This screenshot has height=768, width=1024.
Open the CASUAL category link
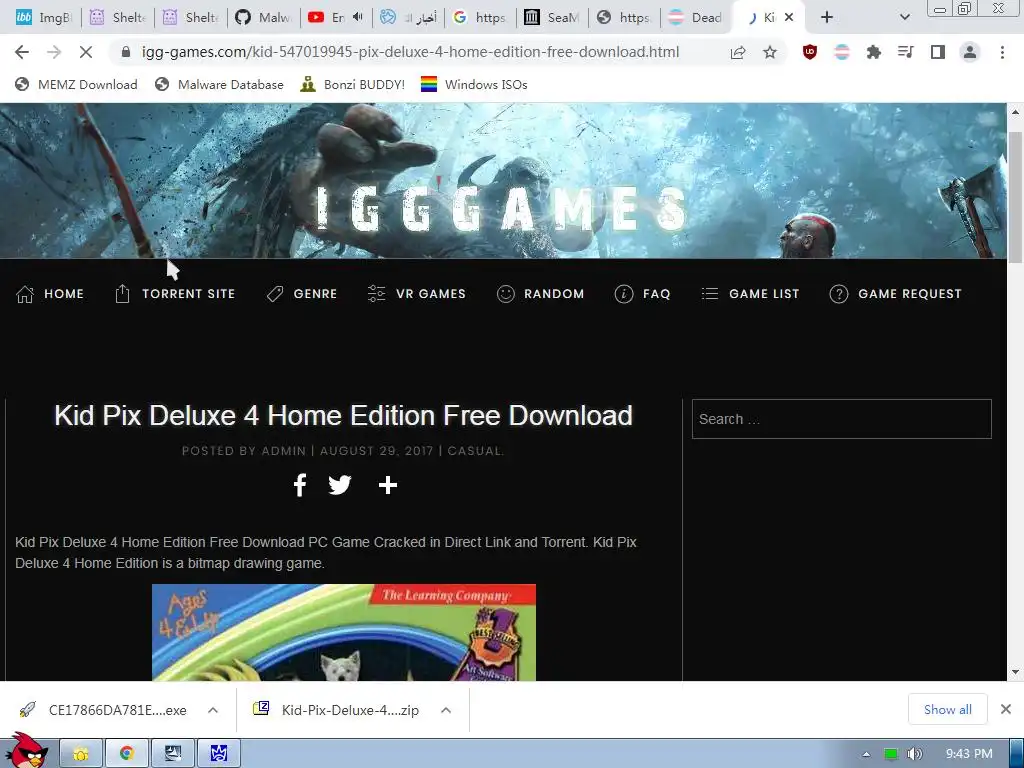[x=475, y=451]
